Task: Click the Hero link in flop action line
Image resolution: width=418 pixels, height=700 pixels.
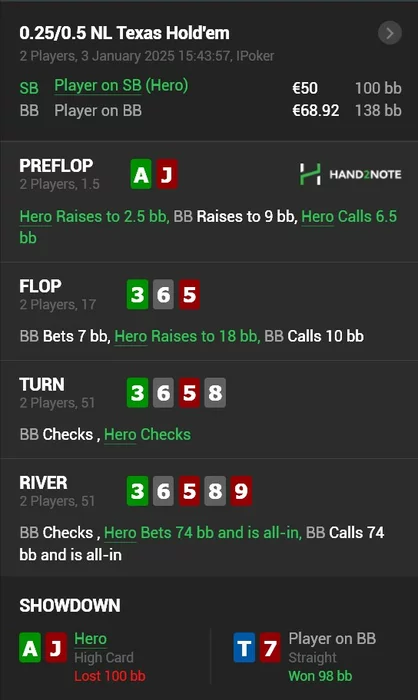Action: 131,336
